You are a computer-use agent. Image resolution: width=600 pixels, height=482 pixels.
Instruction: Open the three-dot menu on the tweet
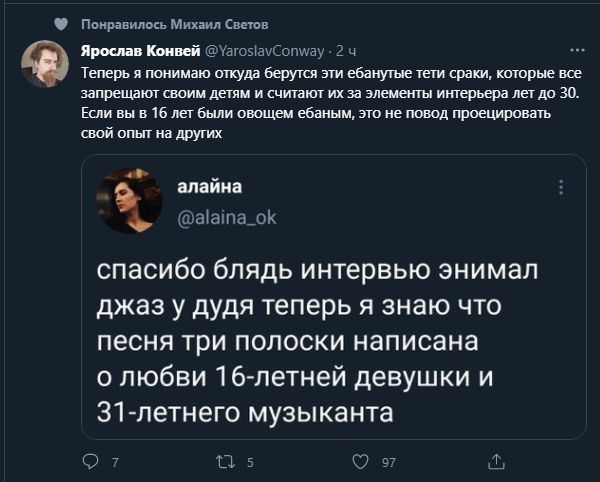[x=577, y=49]
